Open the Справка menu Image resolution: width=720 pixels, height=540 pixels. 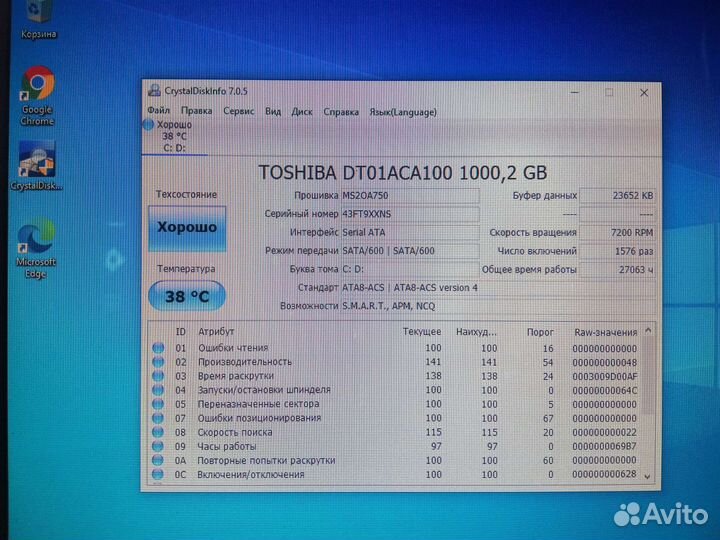click(341, 112)
